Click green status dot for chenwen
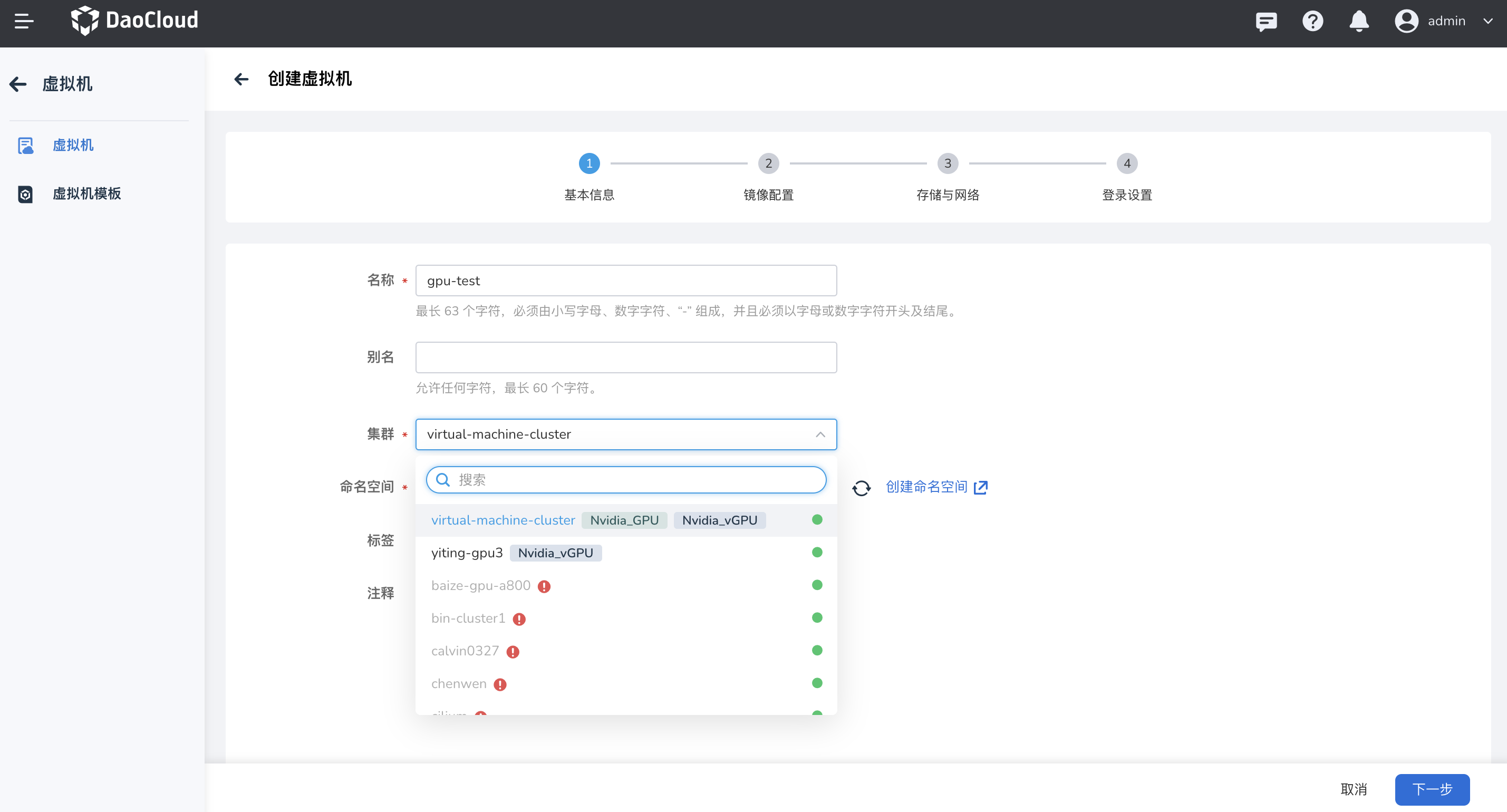The height and width of the screenshot is (812, 1507). 817,683
